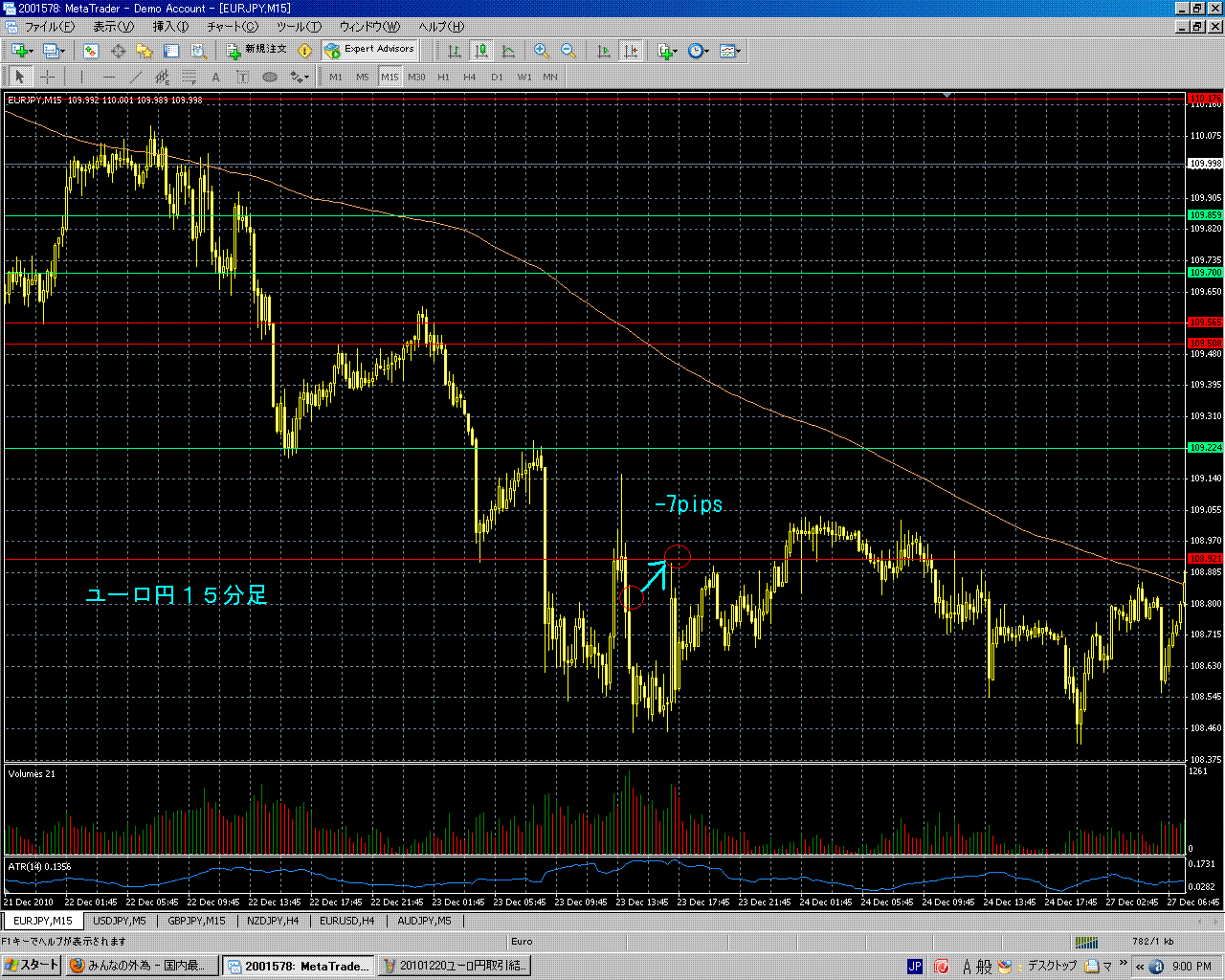This screenshot has height=980, width=1225.
Task: Switch to the GBPJPY,M15 chart tab
Action: pos(196,921)
